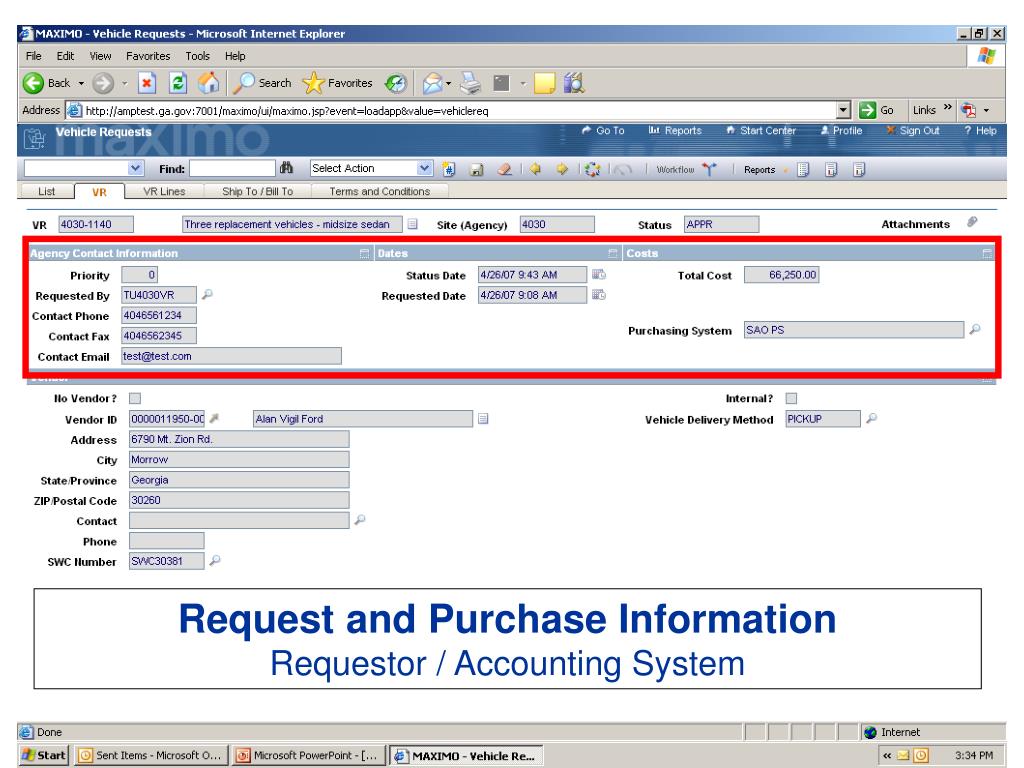Viewport: 1024px width, 768px height.
Task: Open the Select Action dropdown
Action: pyautogui.click(x=424, y=168)
